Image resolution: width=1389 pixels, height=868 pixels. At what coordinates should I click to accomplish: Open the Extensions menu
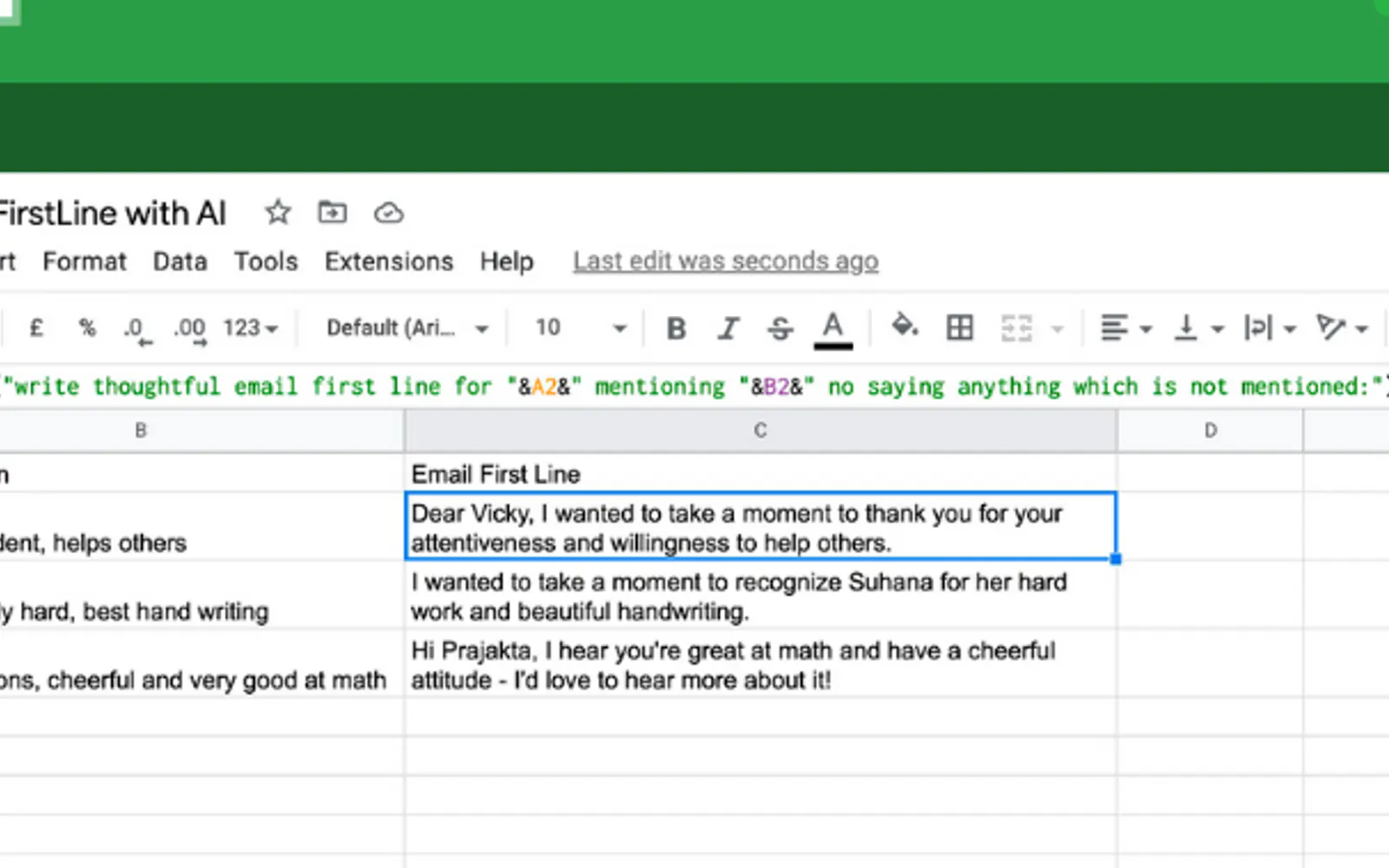(389, 261)
